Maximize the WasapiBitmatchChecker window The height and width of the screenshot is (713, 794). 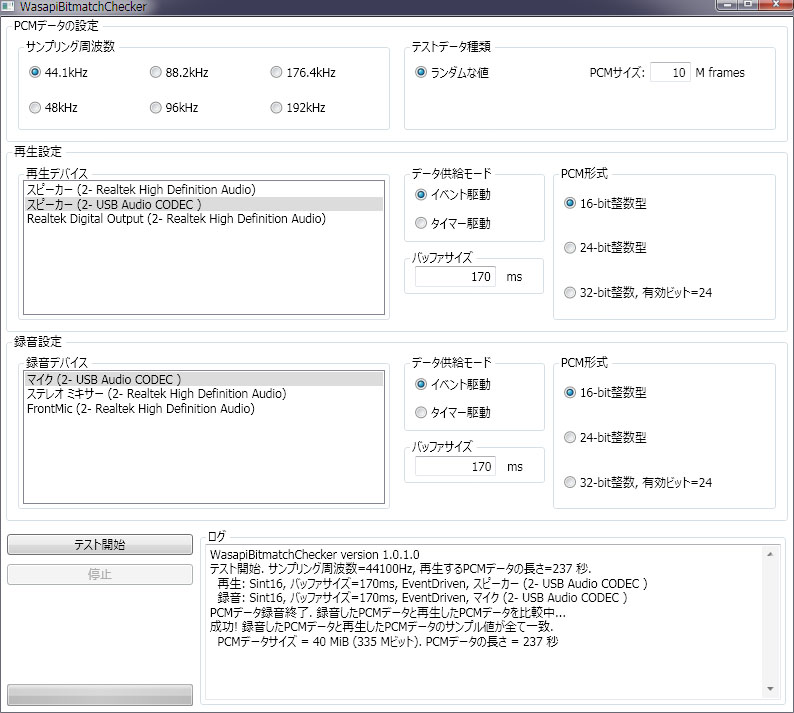point(748,5)
